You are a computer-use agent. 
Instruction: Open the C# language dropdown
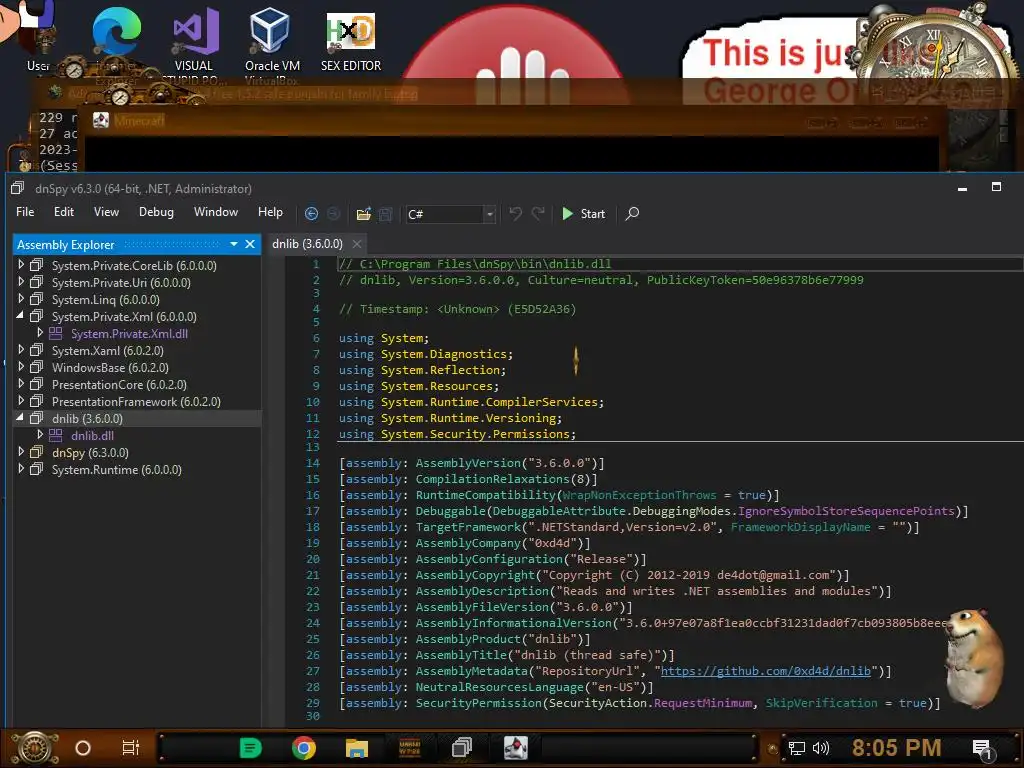point(490,214)
